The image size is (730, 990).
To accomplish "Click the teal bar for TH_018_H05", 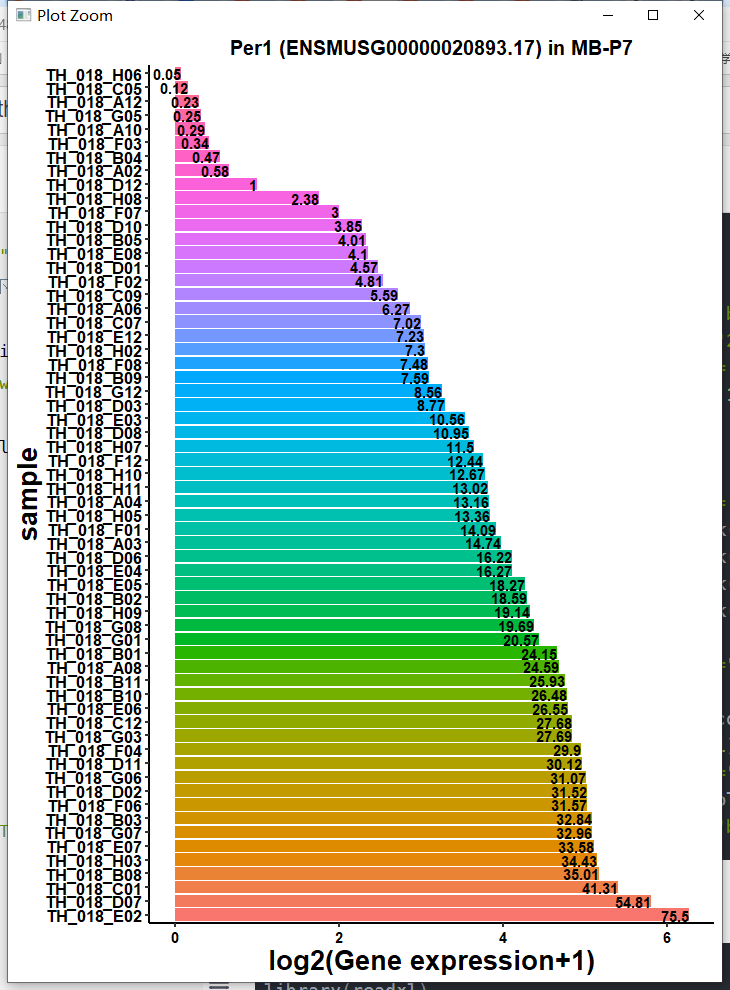I will pyautogui.click(x=332, y=516).
